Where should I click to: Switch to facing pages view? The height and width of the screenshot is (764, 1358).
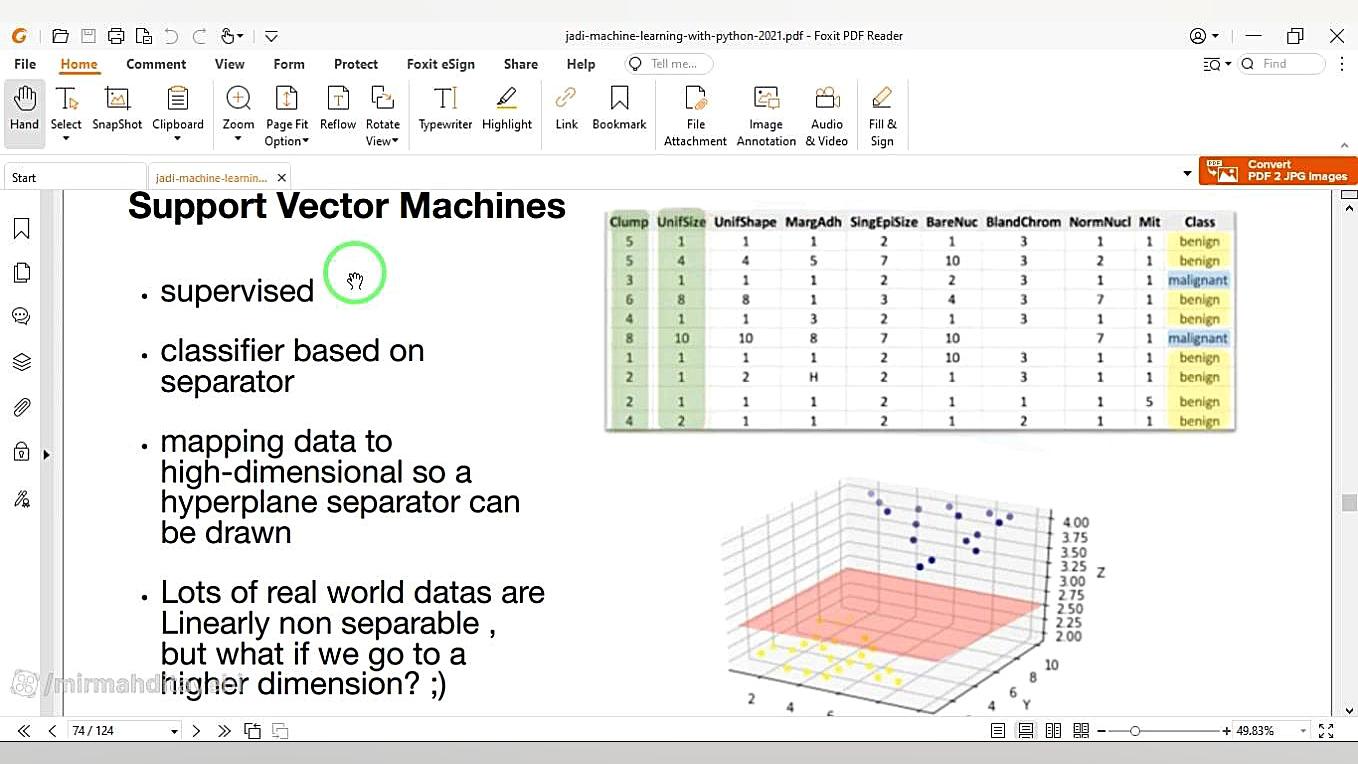tap(1053, 731)
